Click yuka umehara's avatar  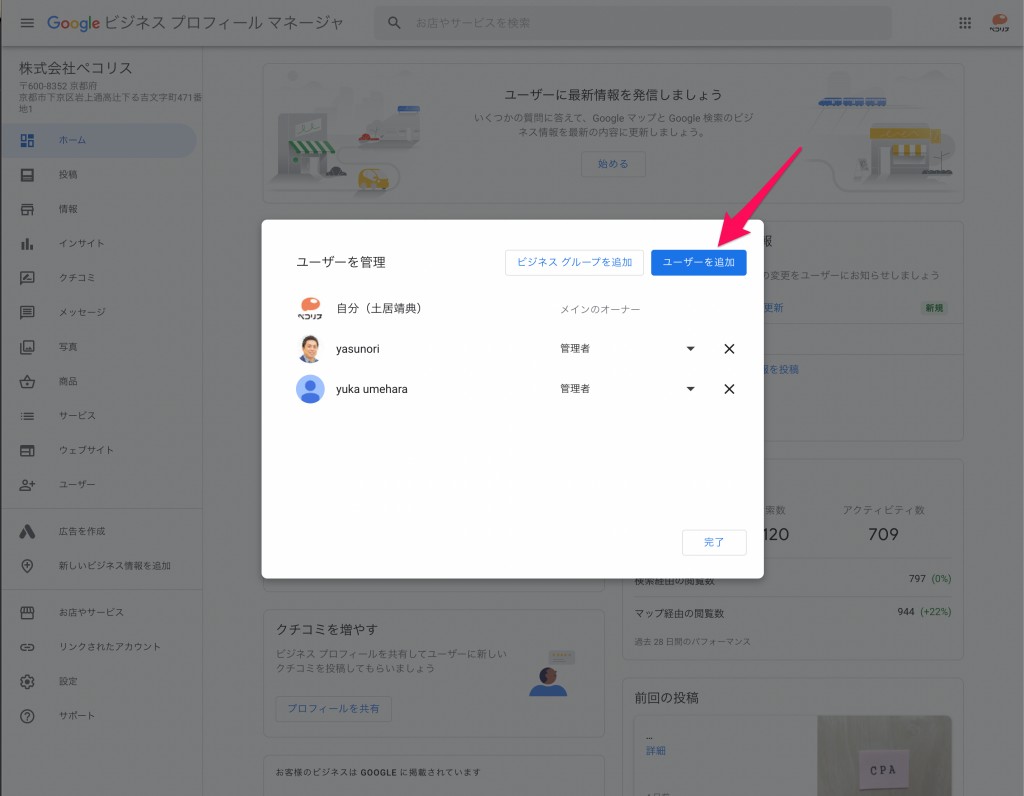point(310,389)
